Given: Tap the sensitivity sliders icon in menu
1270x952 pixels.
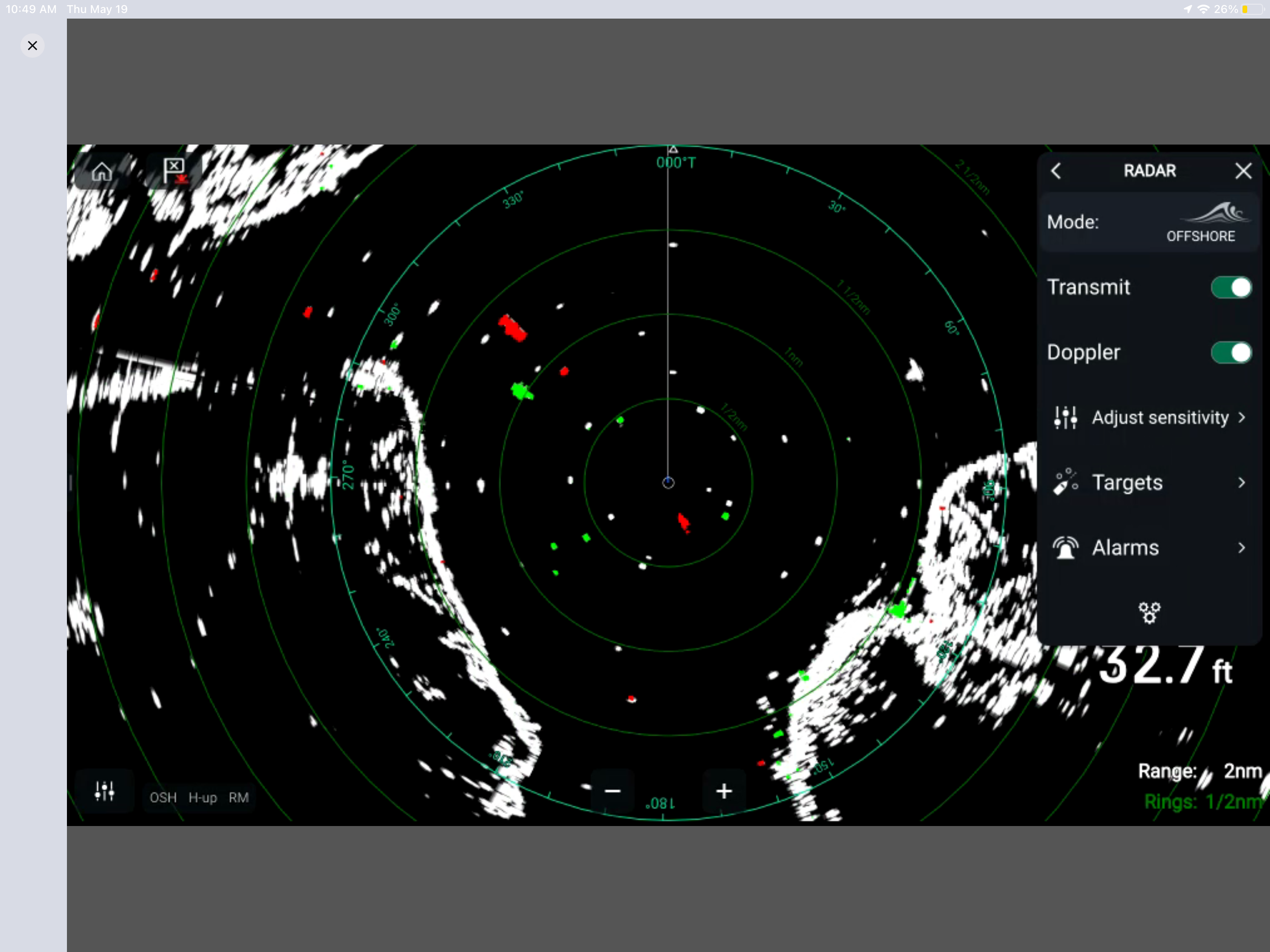Looking at the screenshot, I should click(x=1065, y=417).
